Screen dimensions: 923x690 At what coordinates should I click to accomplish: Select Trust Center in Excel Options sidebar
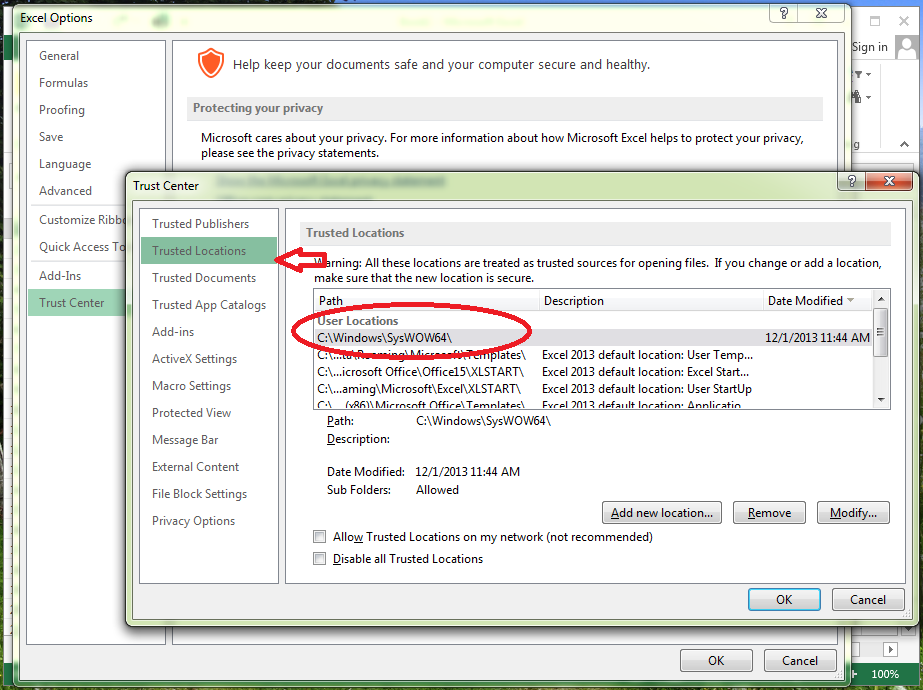pos(77,303)
